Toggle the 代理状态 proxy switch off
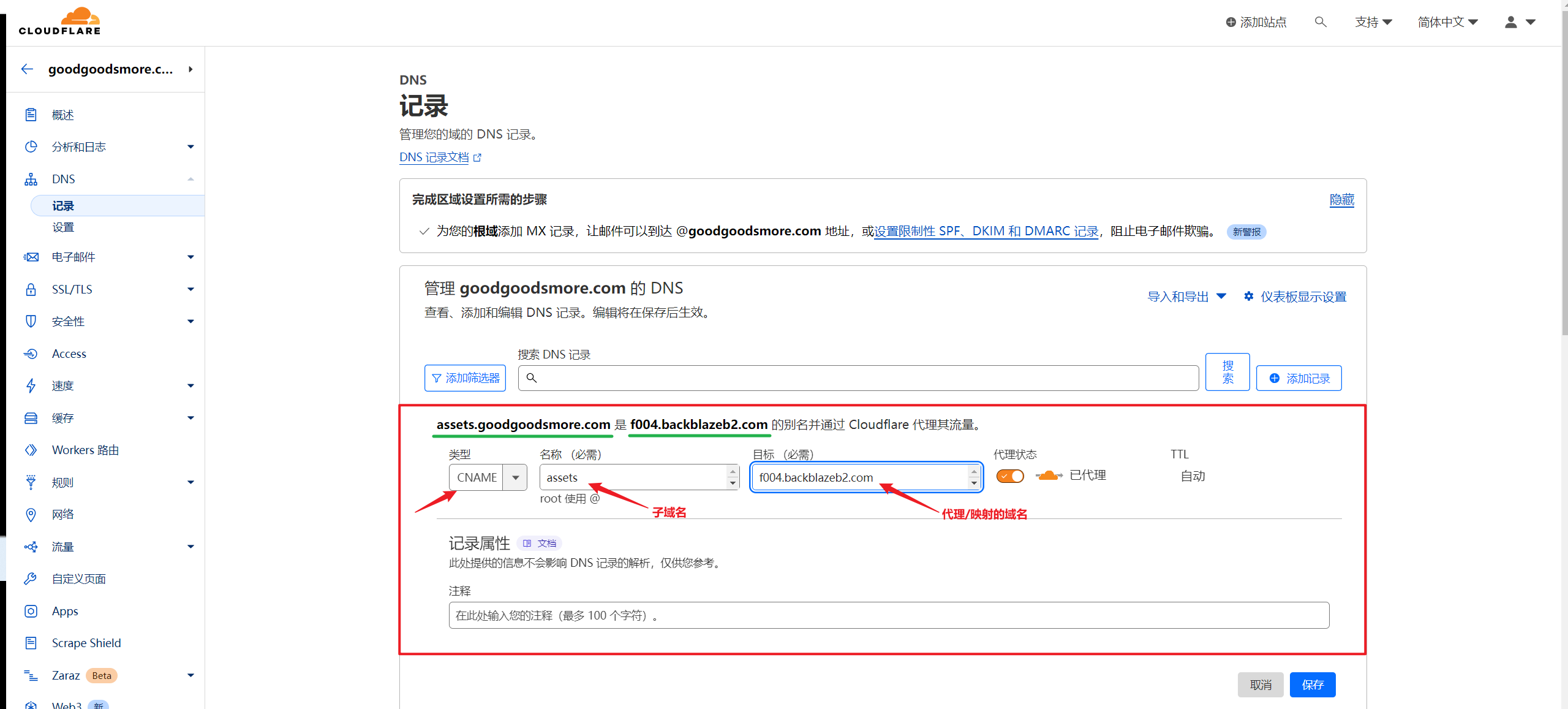 click(x=1010, y=476)
